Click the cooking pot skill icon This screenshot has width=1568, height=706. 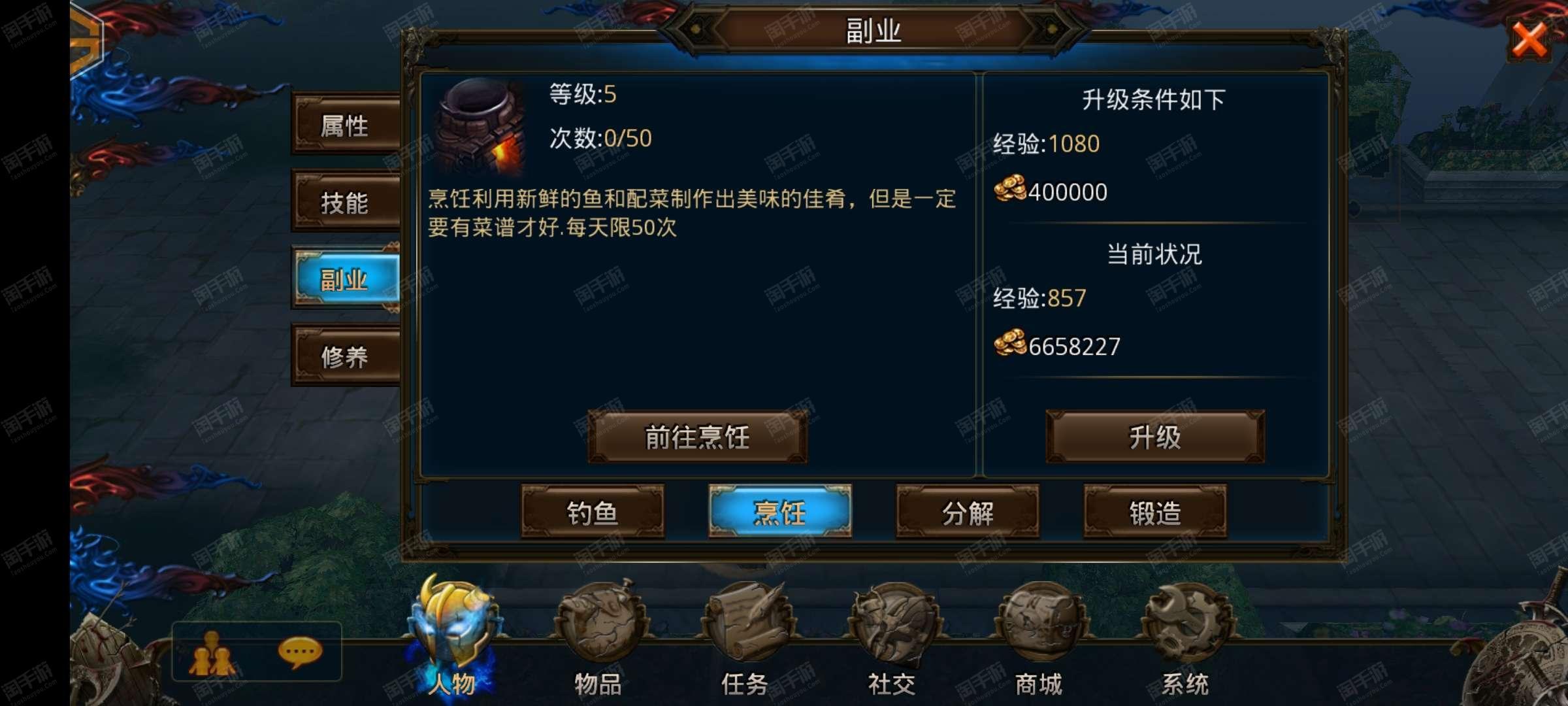coord(482,126)
